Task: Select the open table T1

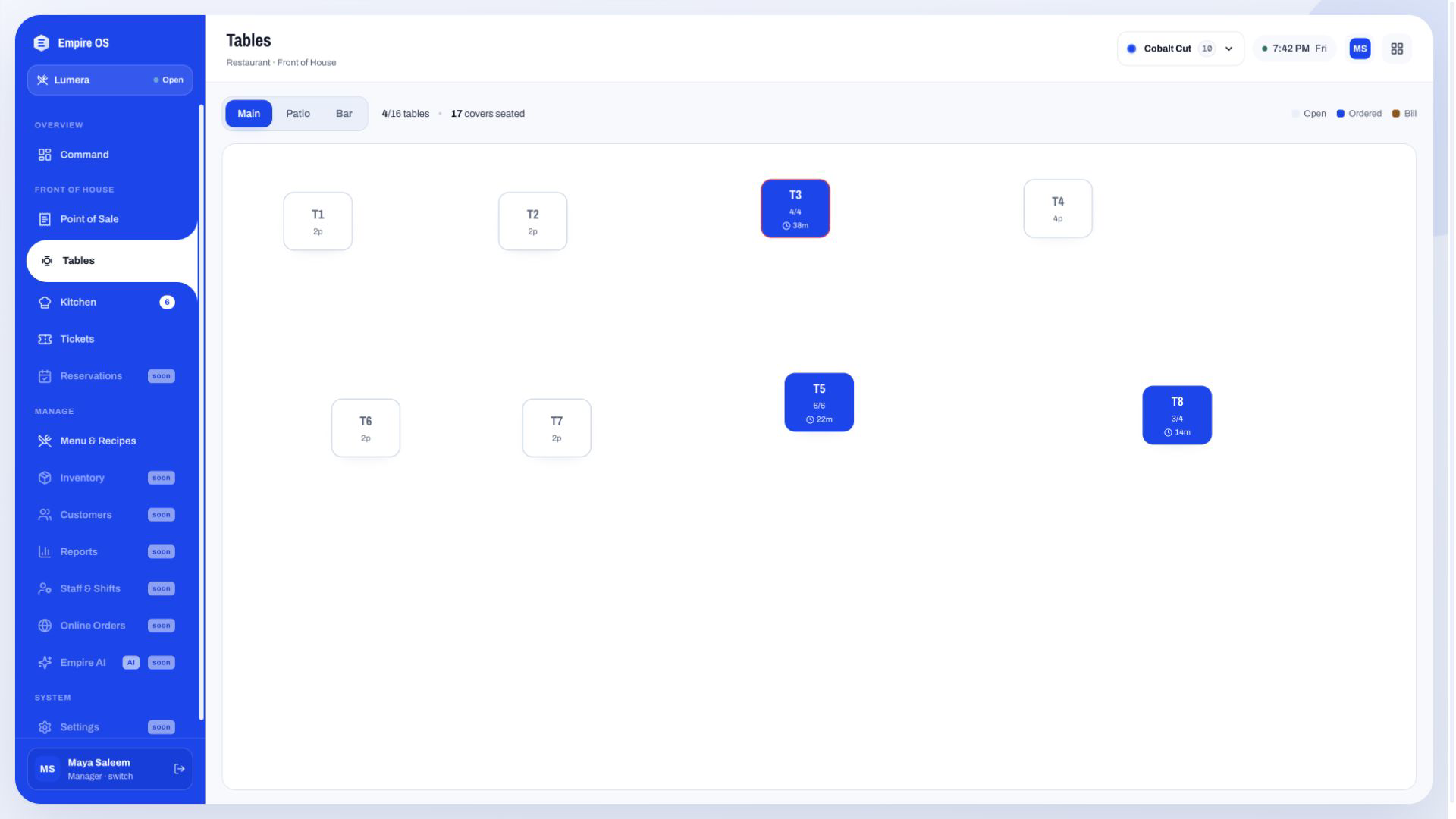Action: pos(318,221)
